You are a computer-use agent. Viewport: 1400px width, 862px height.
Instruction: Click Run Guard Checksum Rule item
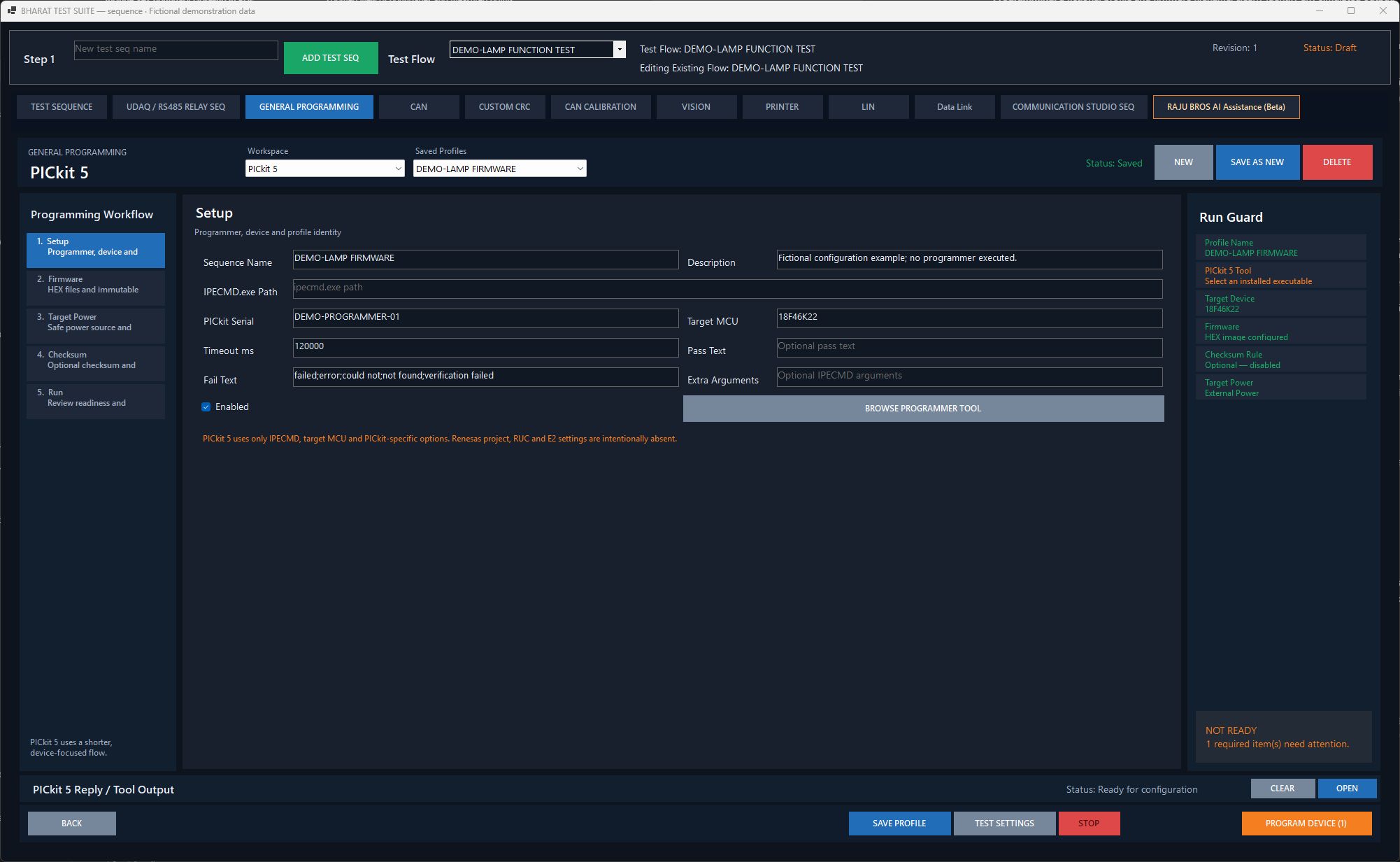coord(1281,360)
